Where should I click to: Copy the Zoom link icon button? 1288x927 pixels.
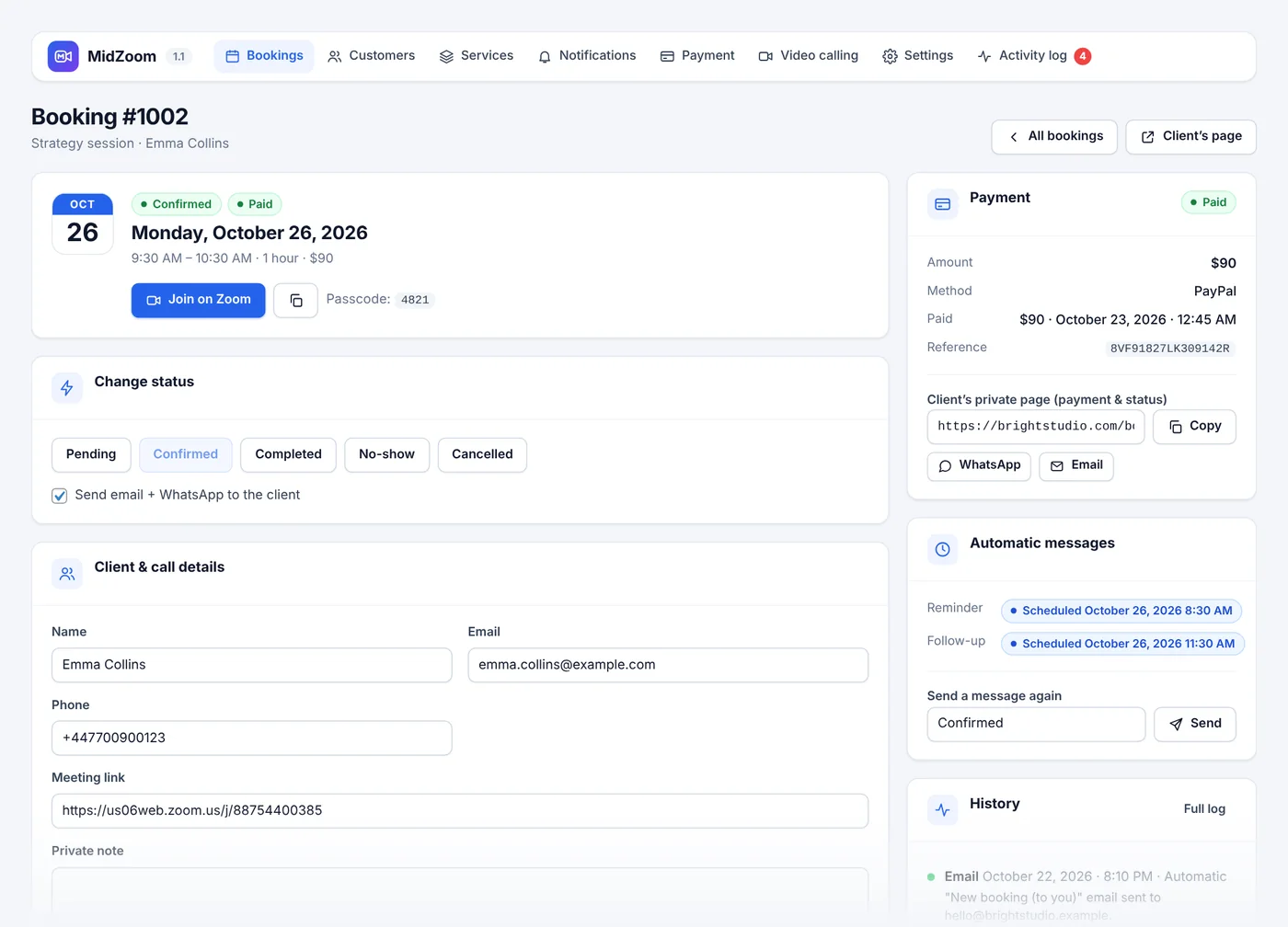tap(295, 301)
